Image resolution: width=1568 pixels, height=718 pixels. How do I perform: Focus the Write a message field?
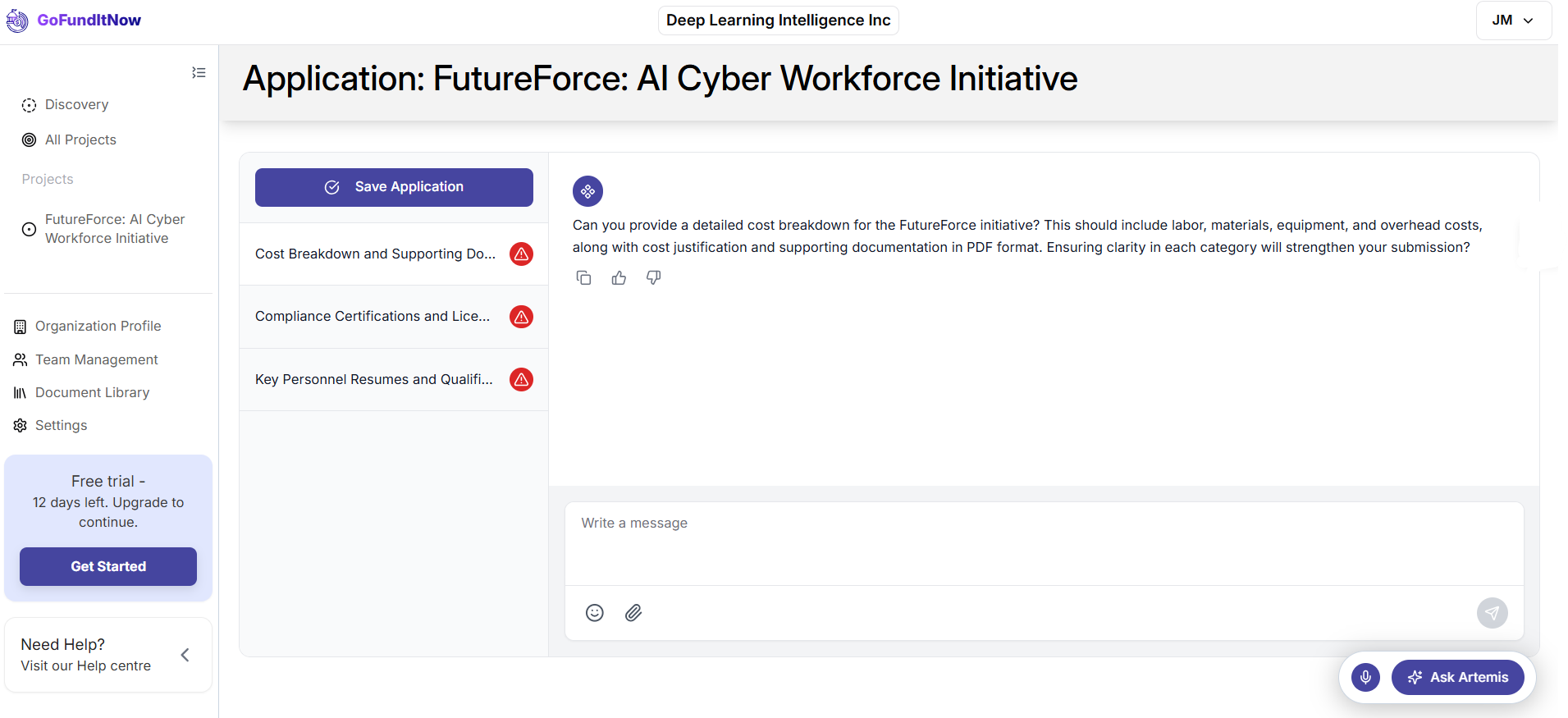pyautogui.click(x=1043, y=542)
